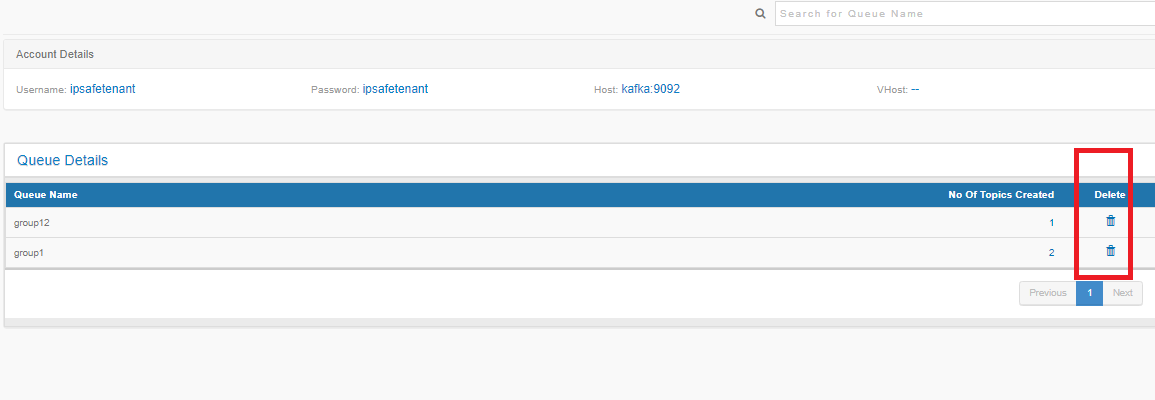Select page 1 in pagination
The height and width of the screenshot is (400, 1155).
point(1089,292)
